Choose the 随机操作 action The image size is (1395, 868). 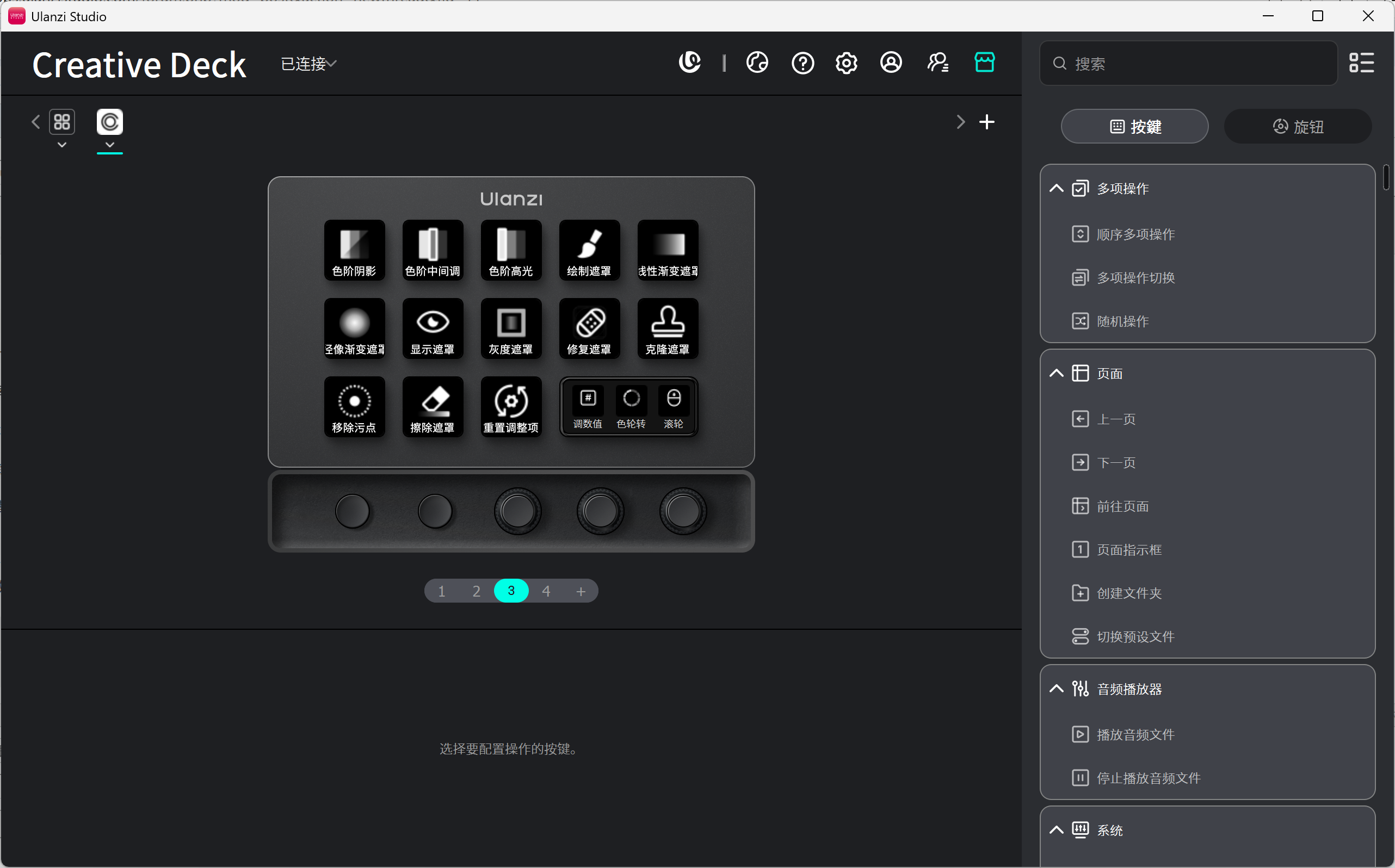[x=1109, y=321]
